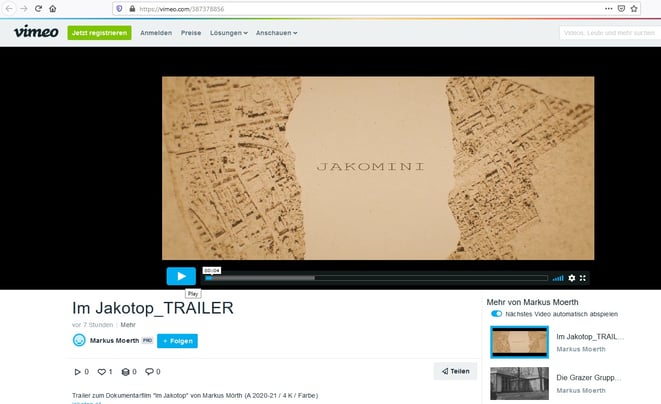Share the video with Teilen button
Screen dimensions: 661x404
[455, 371]
